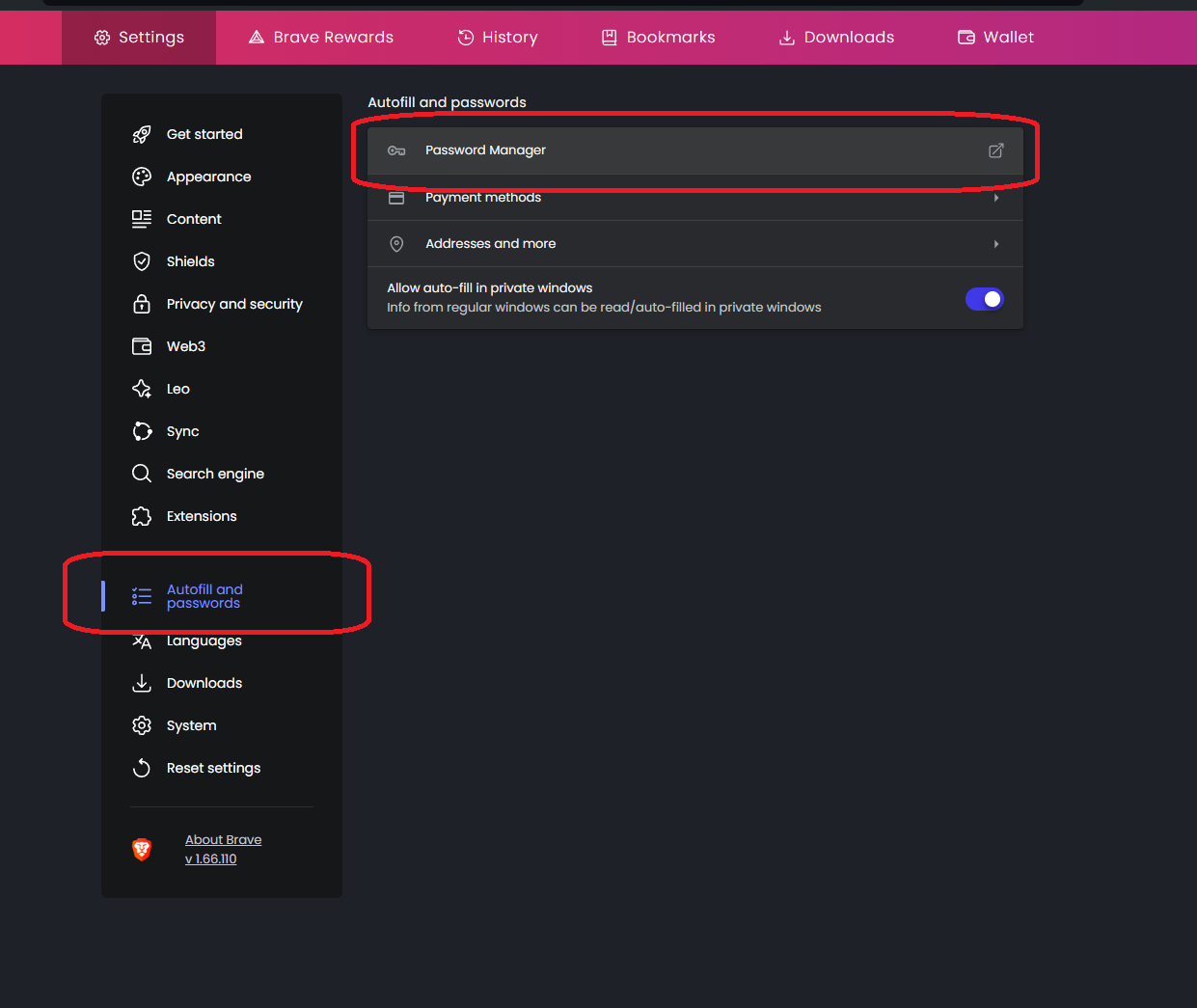Image resolution: width=1197 pixels, height=1008 pixels.
Task: Click the System gear icon
Action: (x=142, y=725)
